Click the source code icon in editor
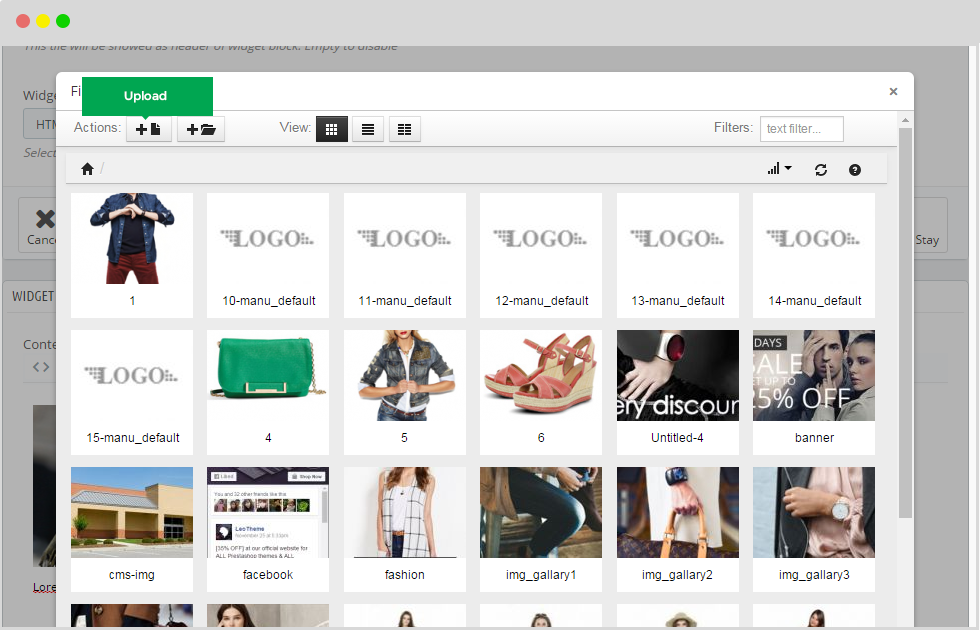This screenshot has height=630, width=980. tap(41, 367)
